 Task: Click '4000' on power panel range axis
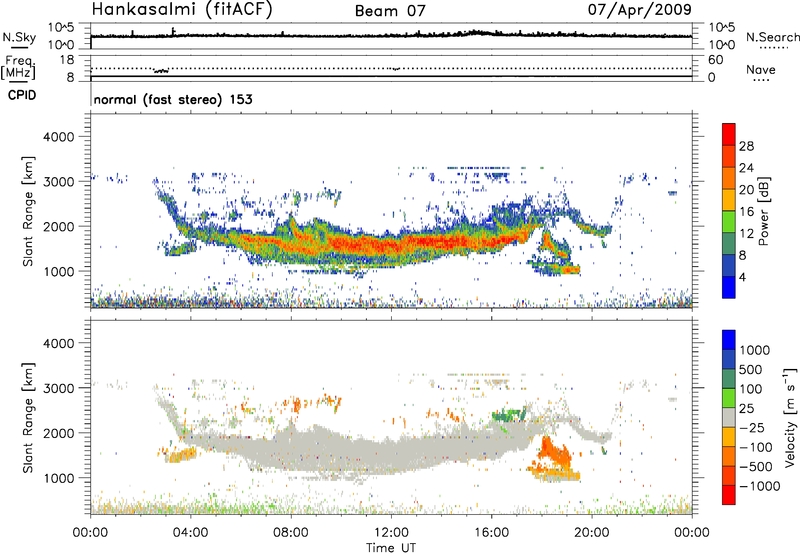click(x=58, y=137)
